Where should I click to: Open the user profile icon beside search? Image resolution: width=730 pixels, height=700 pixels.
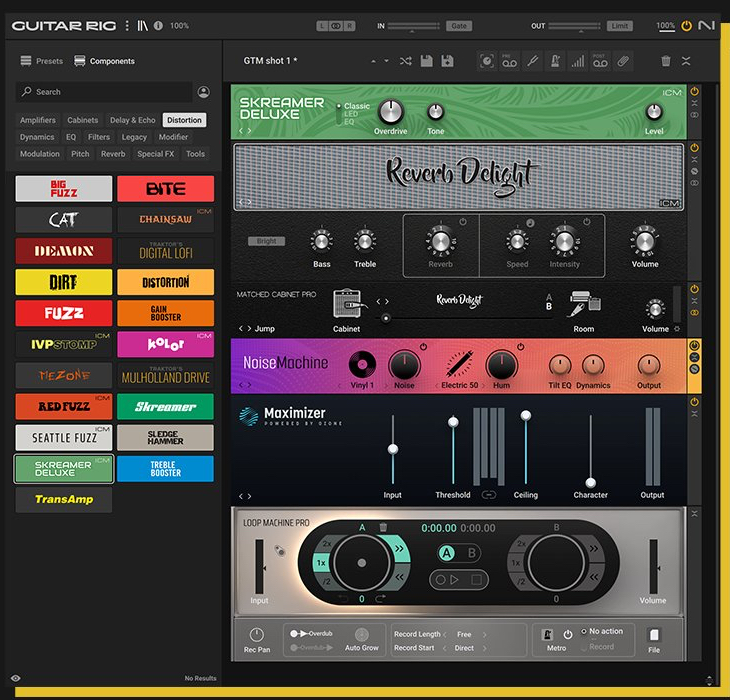point(203,92)
